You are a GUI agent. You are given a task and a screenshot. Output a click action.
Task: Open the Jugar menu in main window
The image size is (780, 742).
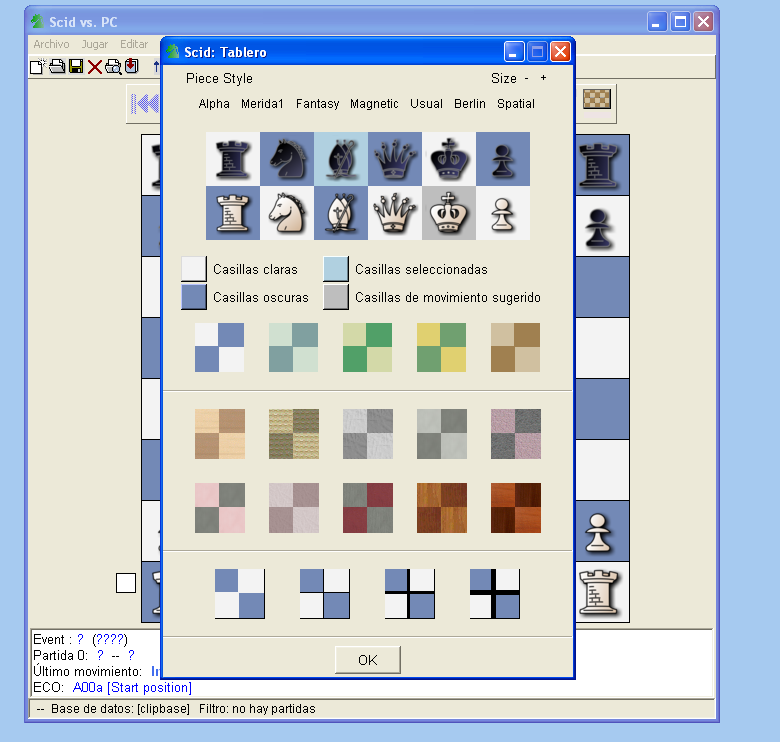[95, 44]
